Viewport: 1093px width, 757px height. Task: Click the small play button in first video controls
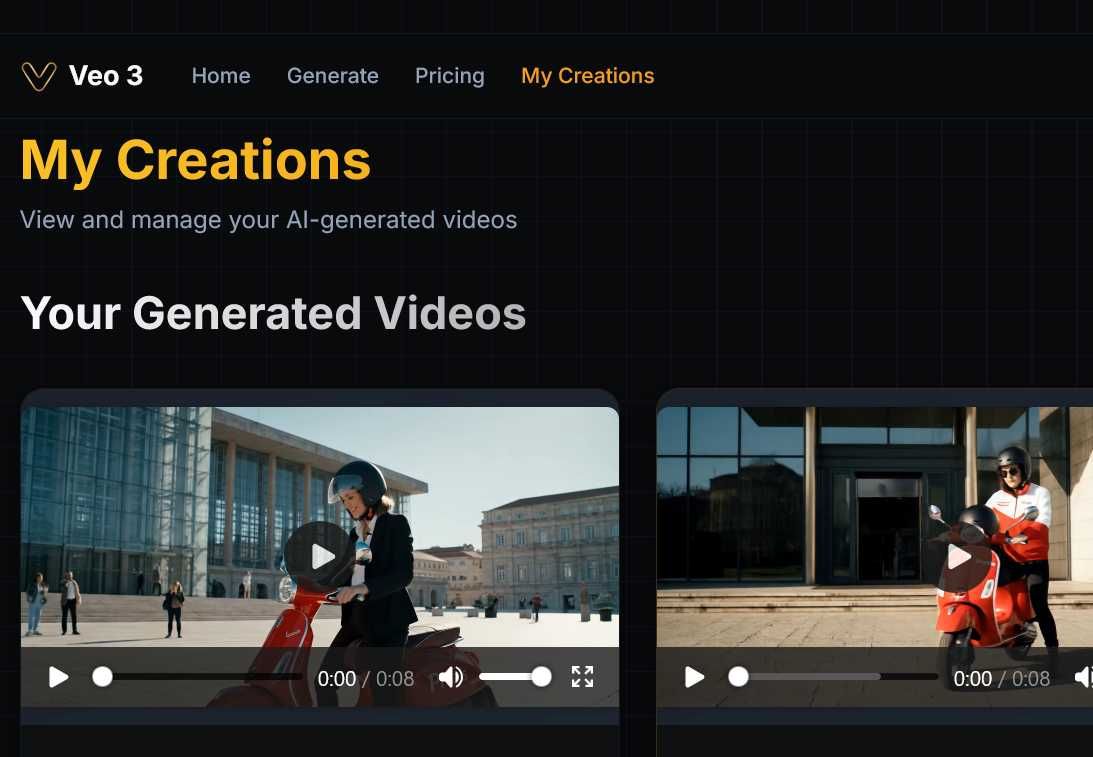pos(59,677)
